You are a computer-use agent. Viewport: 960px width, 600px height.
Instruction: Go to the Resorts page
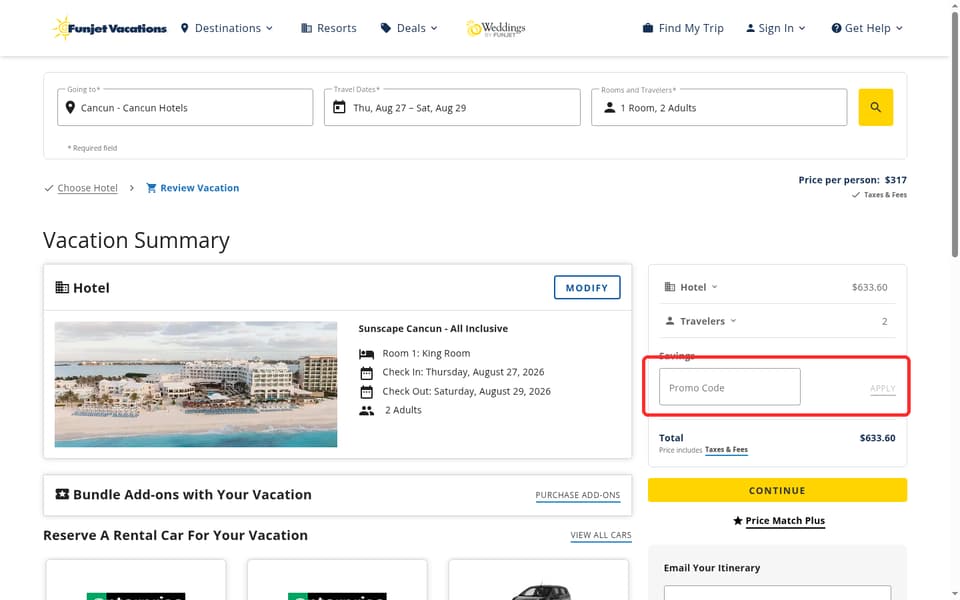[329, 28]
